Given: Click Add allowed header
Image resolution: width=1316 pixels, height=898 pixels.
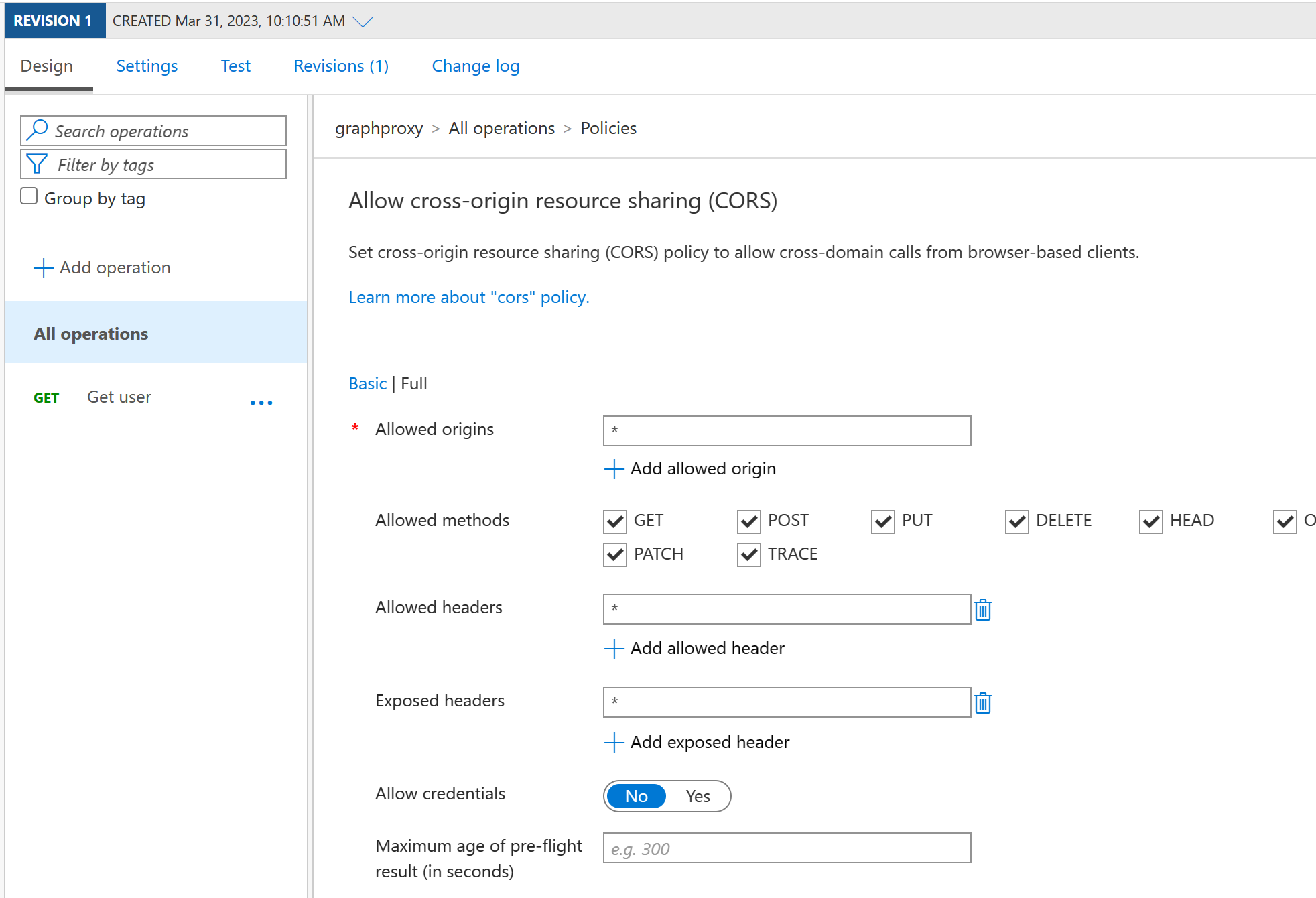Looking at the screenshot, I should [706, 648].
